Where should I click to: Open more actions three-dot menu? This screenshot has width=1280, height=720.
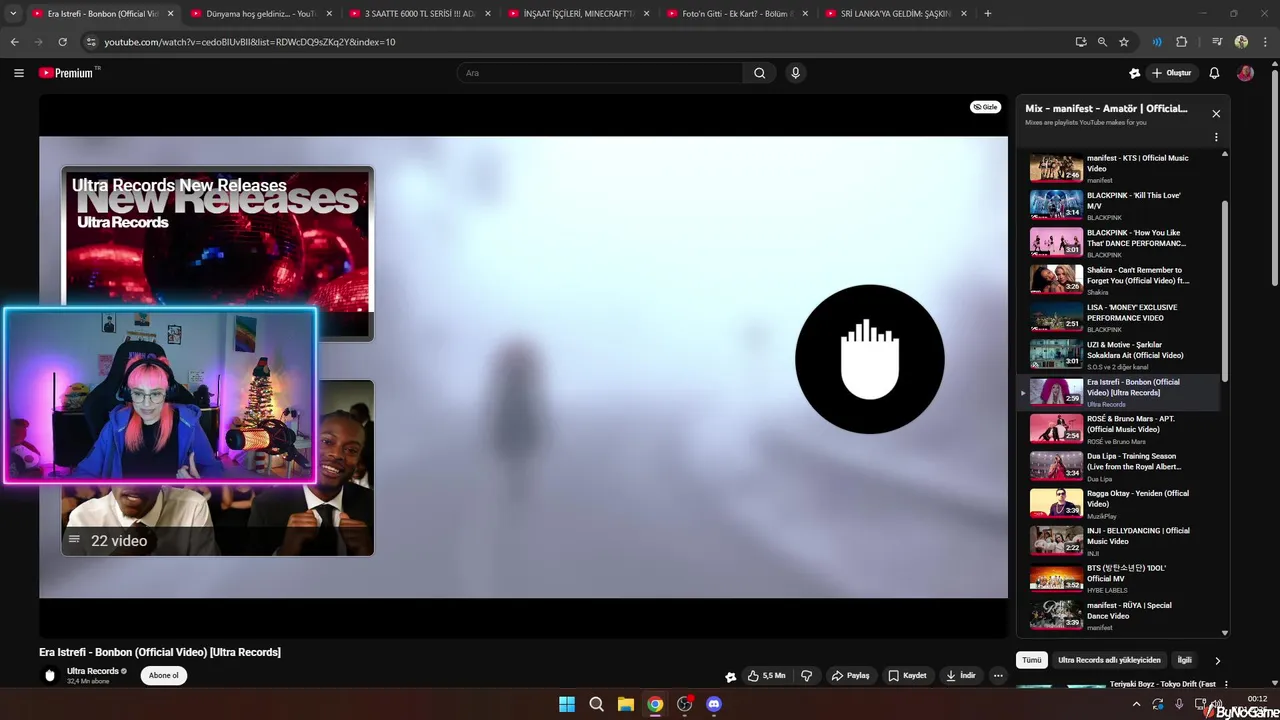[x=998, y=676]
